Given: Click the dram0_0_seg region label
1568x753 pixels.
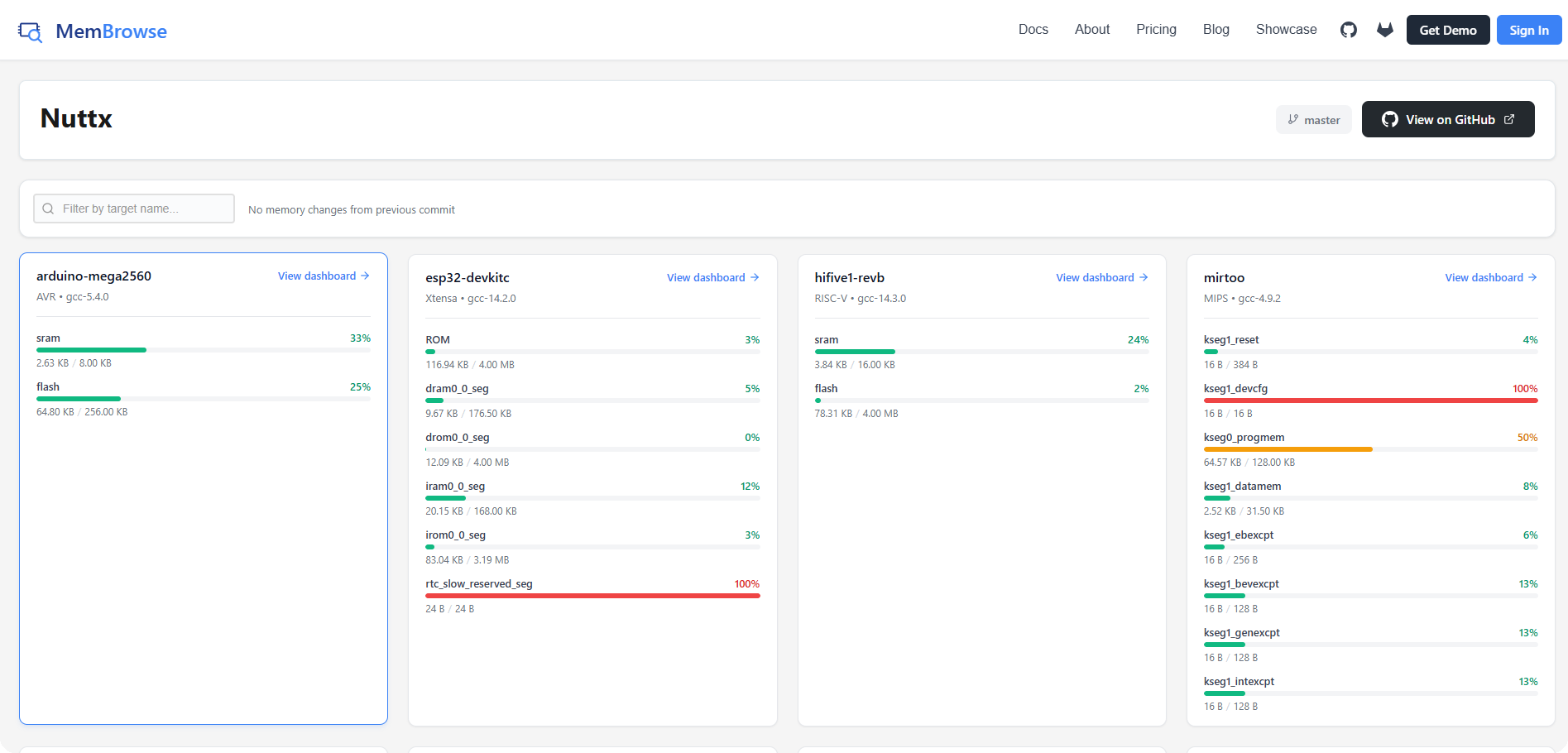Looking at the screenshot, I should pyautogui.click(x=457, y=388).
